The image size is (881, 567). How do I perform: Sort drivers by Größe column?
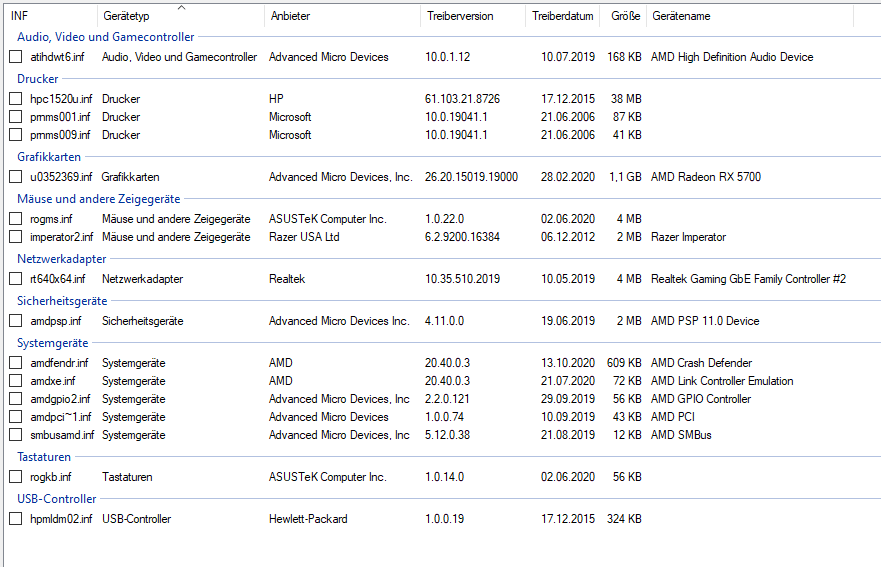pos(622,17)
